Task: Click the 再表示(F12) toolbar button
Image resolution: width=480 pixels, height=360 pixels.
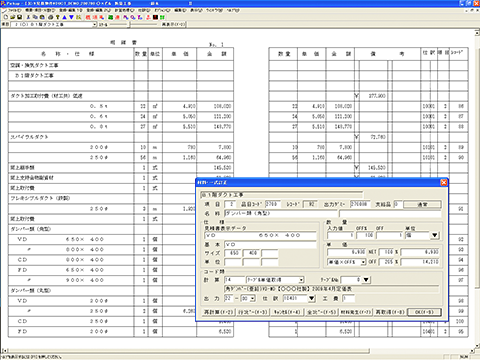Action: [174, 24]
